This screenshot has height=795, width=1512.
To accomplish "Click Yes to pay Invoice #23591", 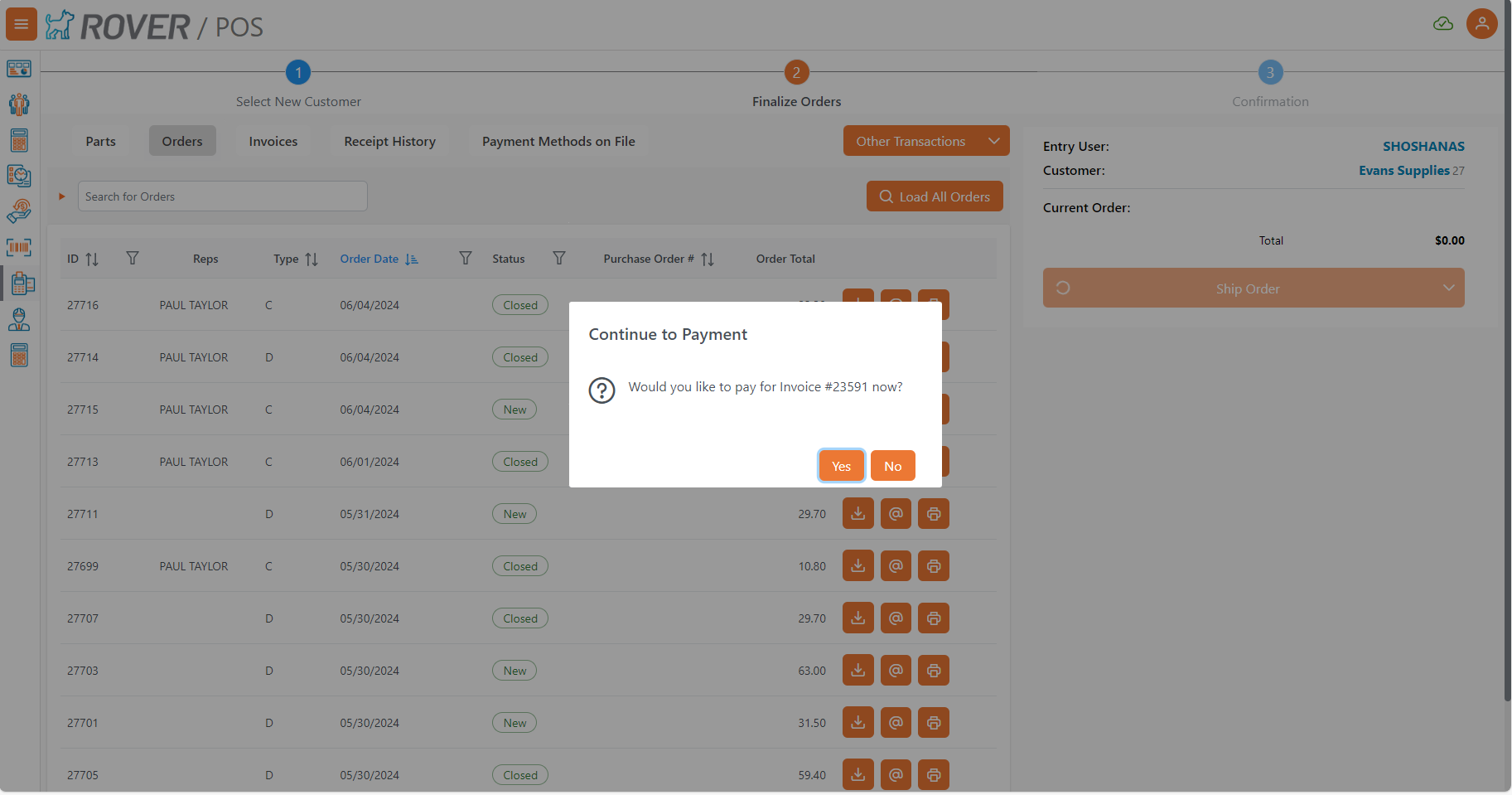I will 841,465.
